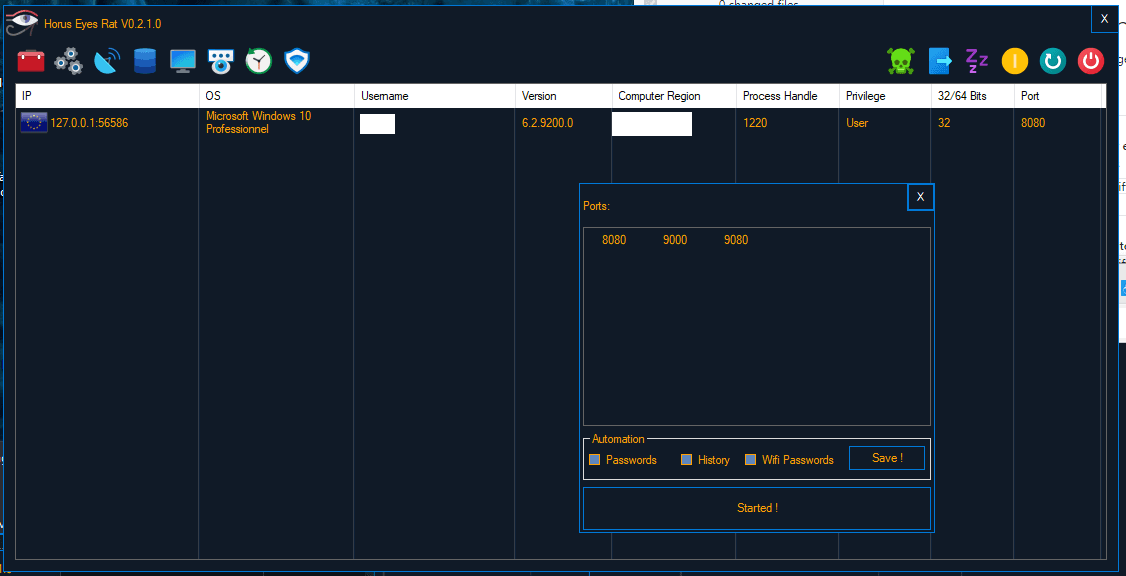Click the green skull icon
This screenshot has width=1126, height=576.
click(901, 62)
